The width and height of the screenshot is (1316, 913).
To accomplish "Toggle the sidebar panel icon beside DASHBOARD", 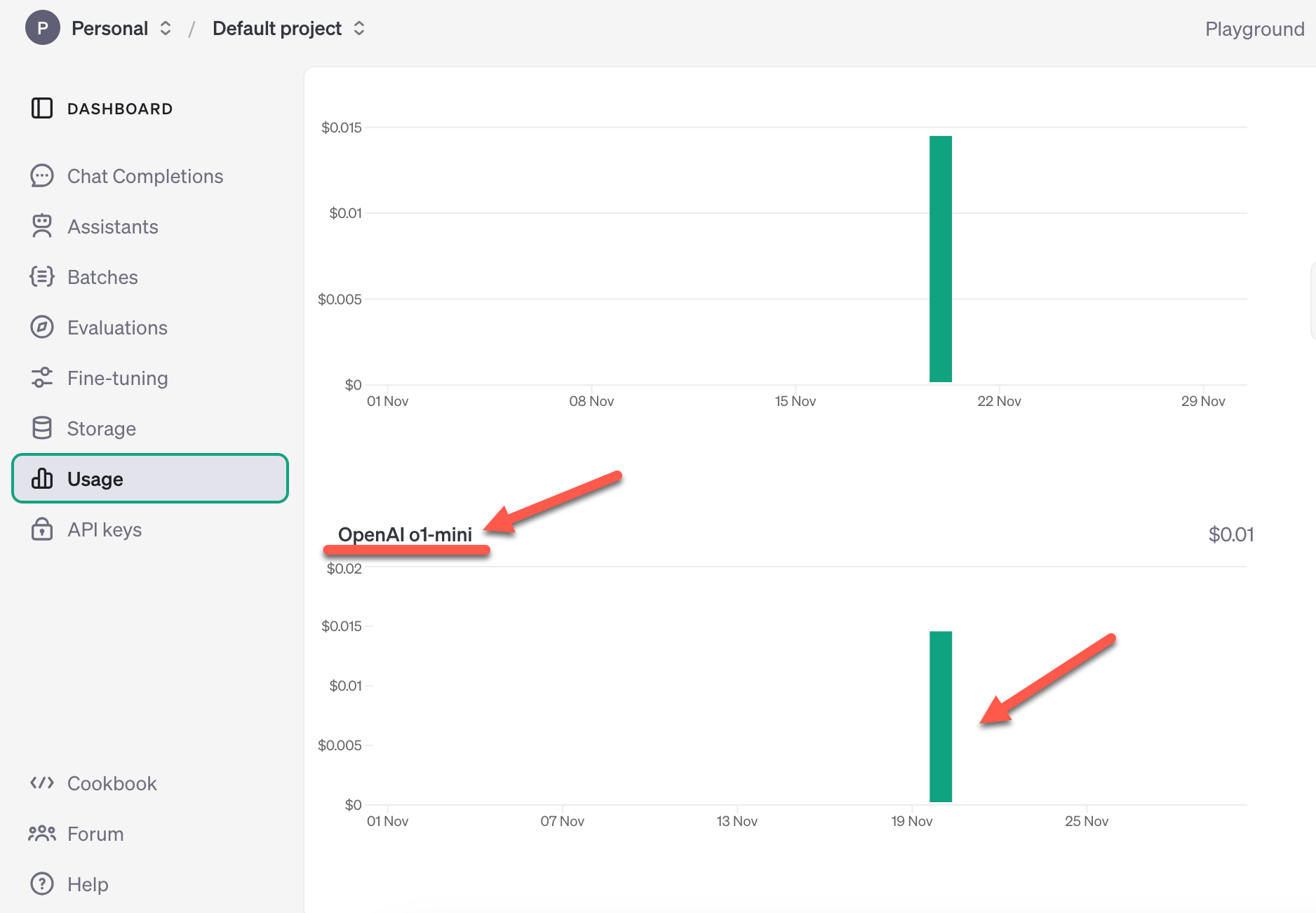I will [42, 109].
